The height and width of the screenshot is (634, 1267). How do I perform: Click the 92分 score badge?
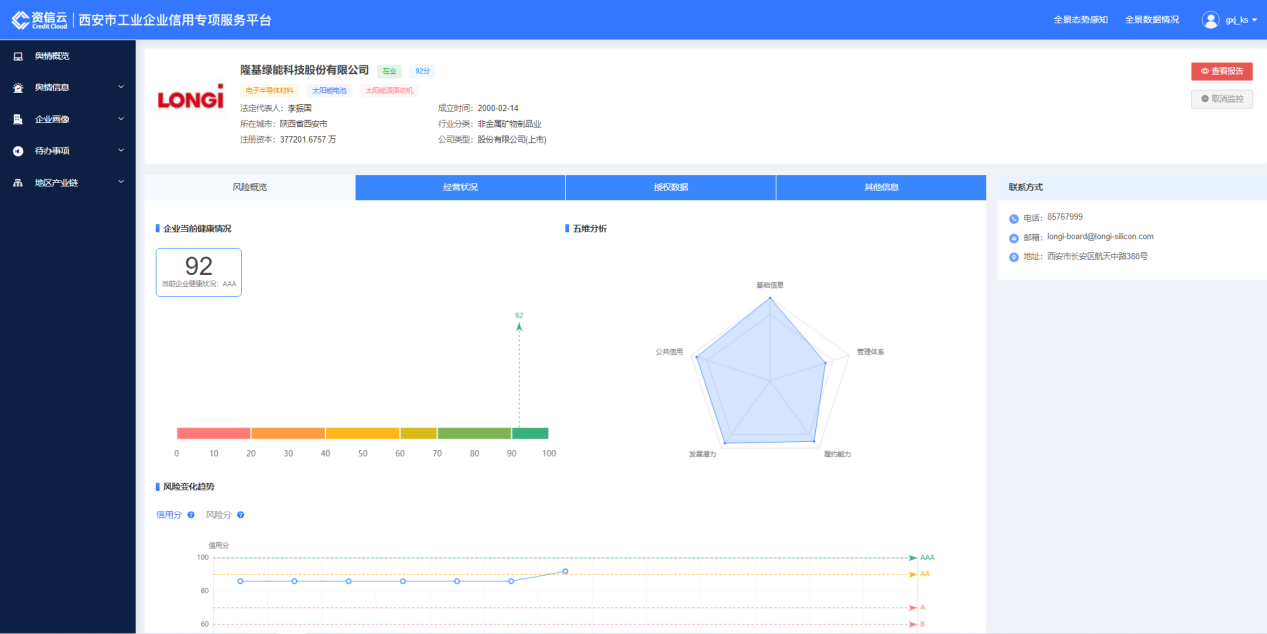422,71
